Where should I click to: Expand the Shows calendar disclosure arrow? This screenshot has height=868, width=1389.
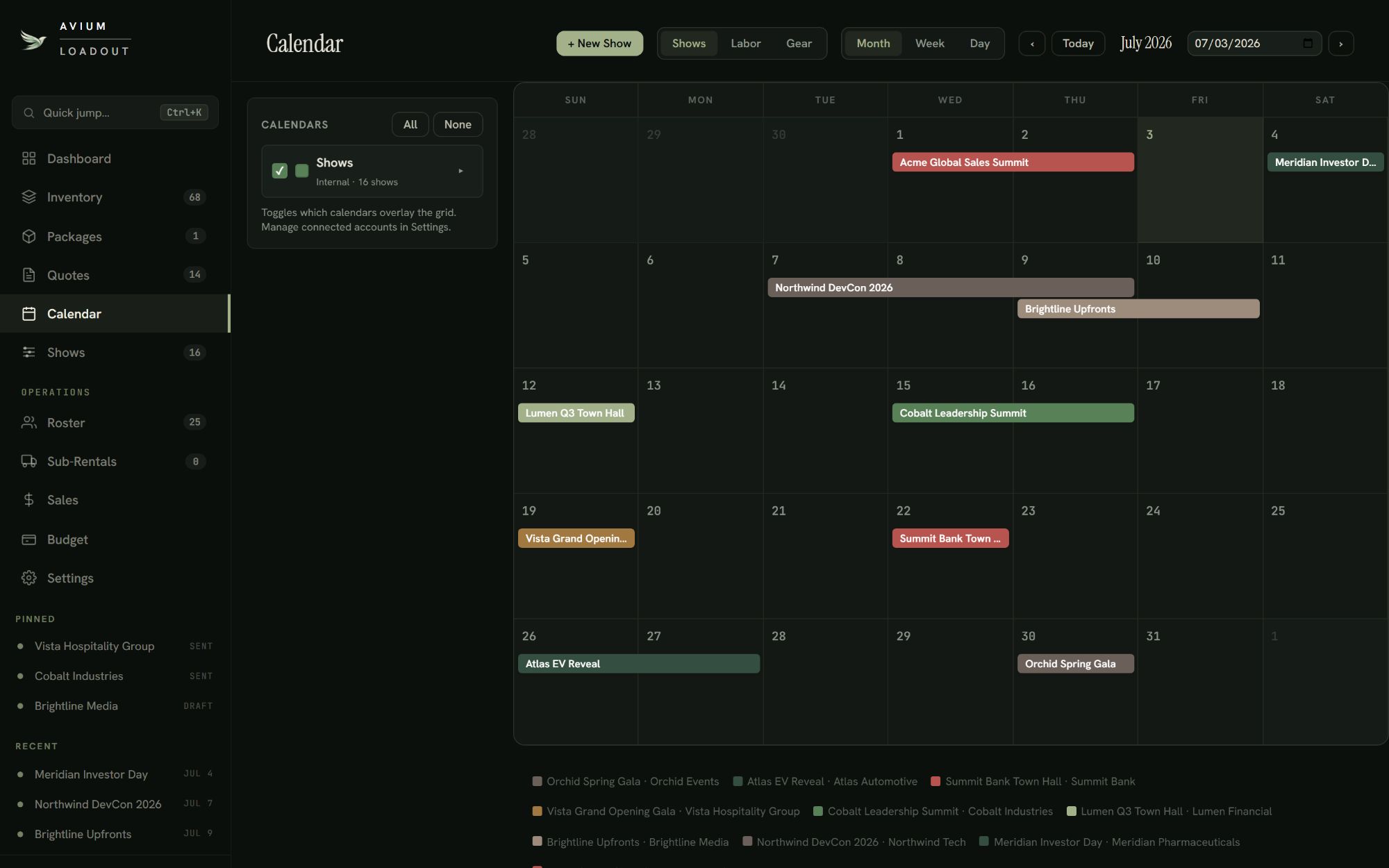pyautogui.click(x=460, y=171)
